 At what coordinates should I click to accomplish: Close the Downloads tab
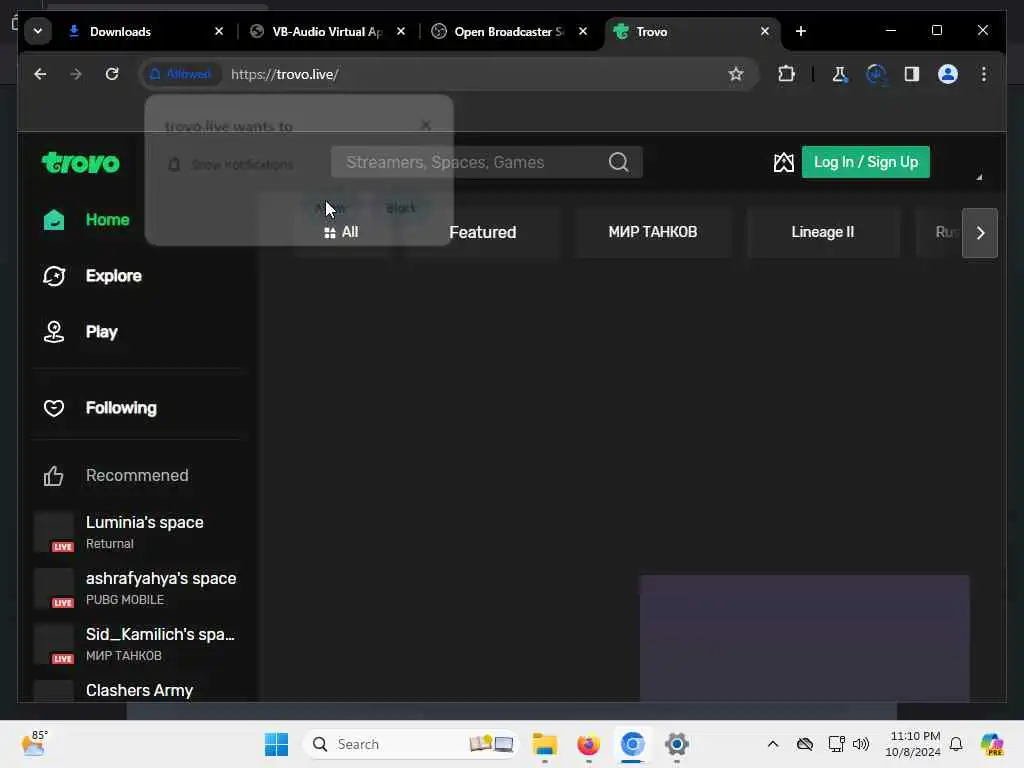[x=219, y=31]
